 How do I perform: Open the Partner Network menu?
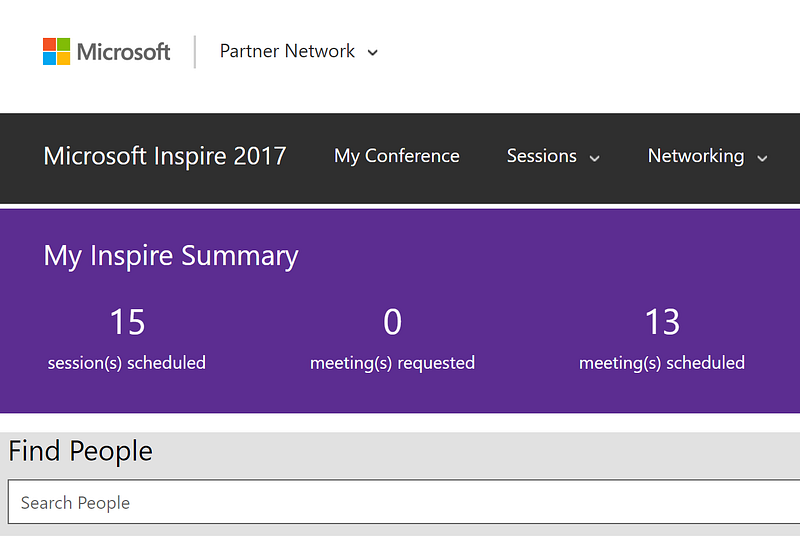(287, 51)
